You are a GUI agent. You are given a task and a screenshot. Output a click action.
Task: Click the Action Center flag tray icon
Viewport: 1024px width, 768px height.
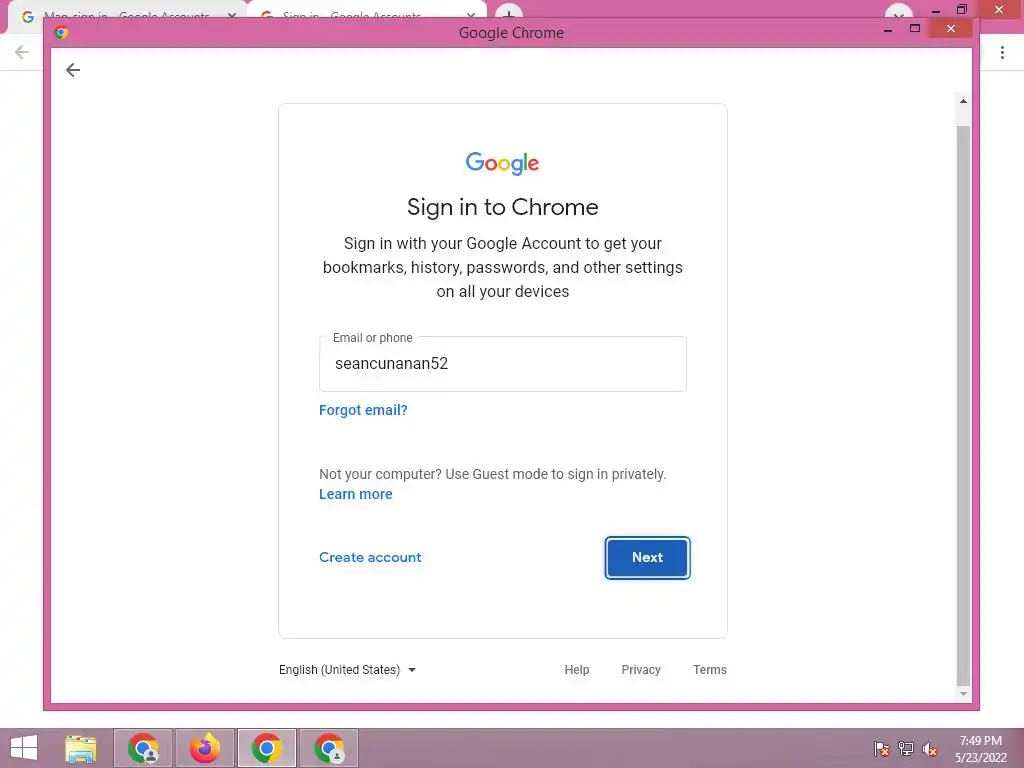tap(882, 749)
